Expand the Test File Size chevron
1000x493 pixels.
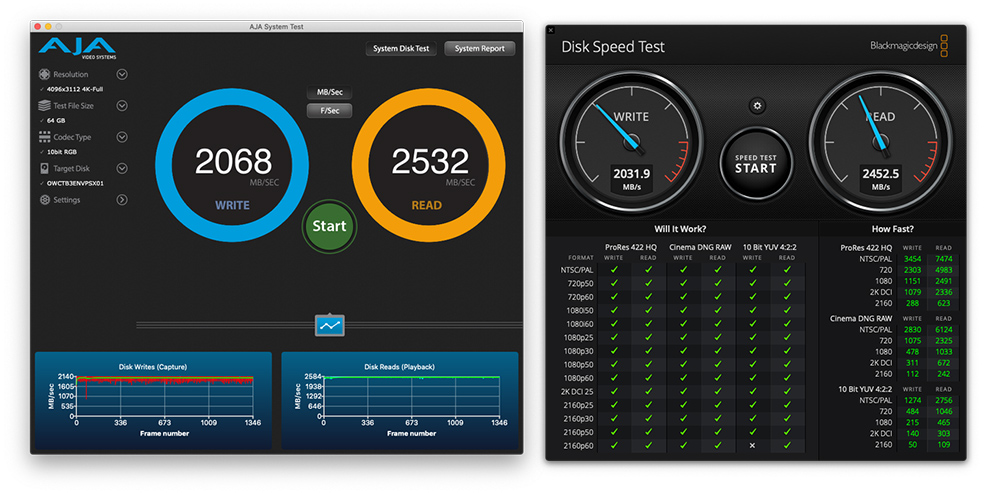(x=122, y=106)
